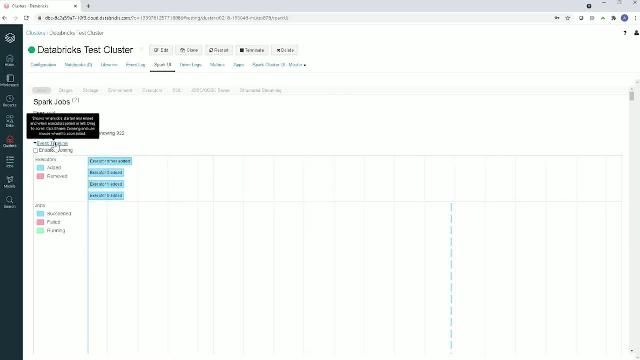The height and width of the screenshot is (360, 640).
Task: Open Recents in the sidebar
Action: pos(10,101)
